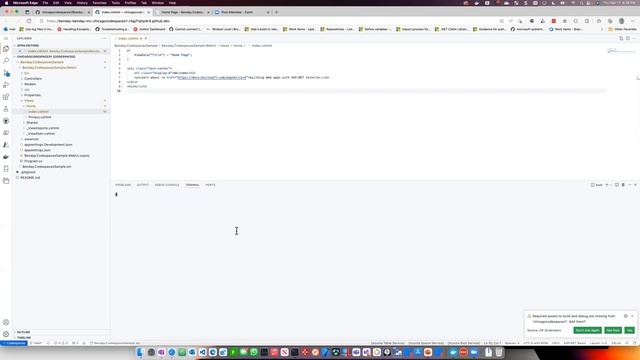The image size is (640, 360).
Task: Click the Home segment in editor breadcrumb
Action: (x=238, y=46)
